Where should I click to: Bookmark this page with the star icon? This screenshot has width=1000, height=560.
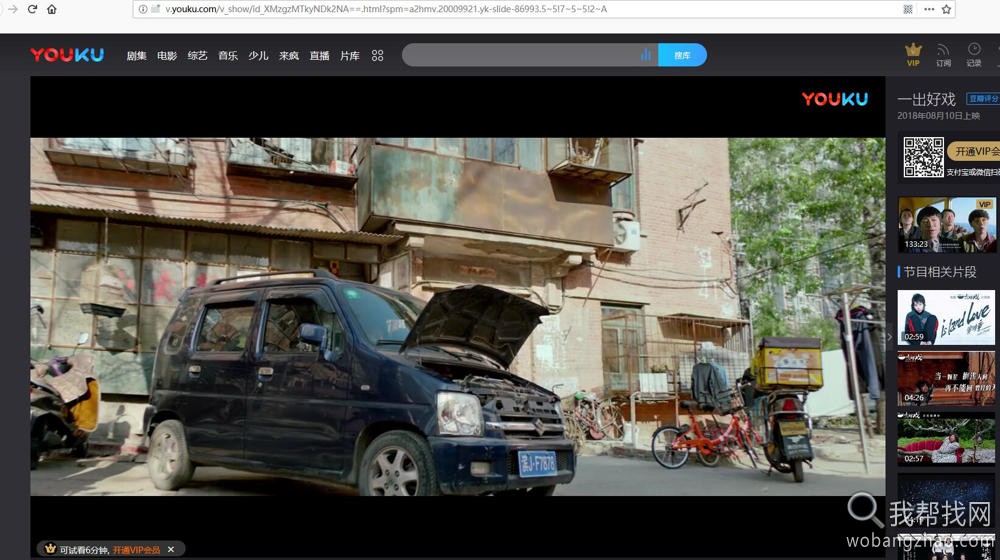(x=946, y=9)
